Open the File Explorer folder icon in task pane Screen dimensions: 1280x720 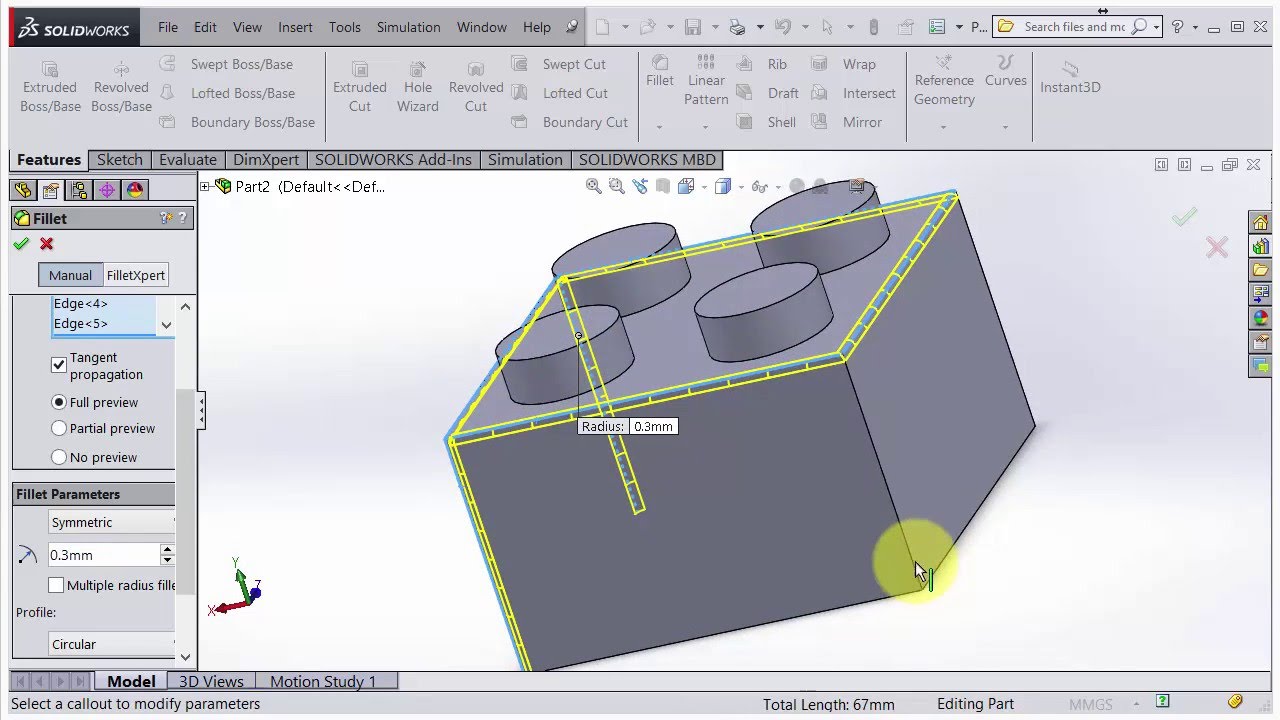coord(1260,270)
